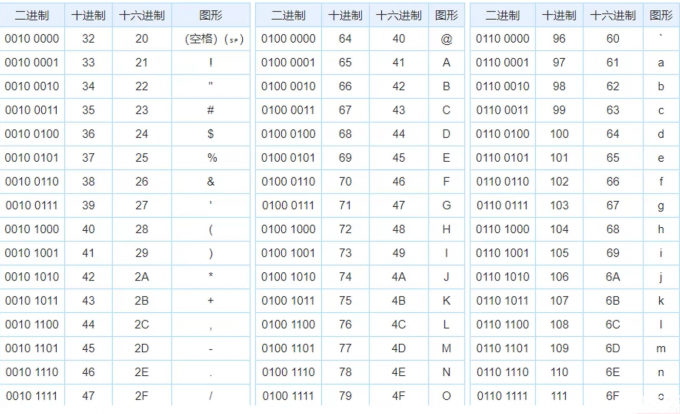Click the @ symbol cell
Viewport: 680px width, 414px height.
tap(446, 39)
